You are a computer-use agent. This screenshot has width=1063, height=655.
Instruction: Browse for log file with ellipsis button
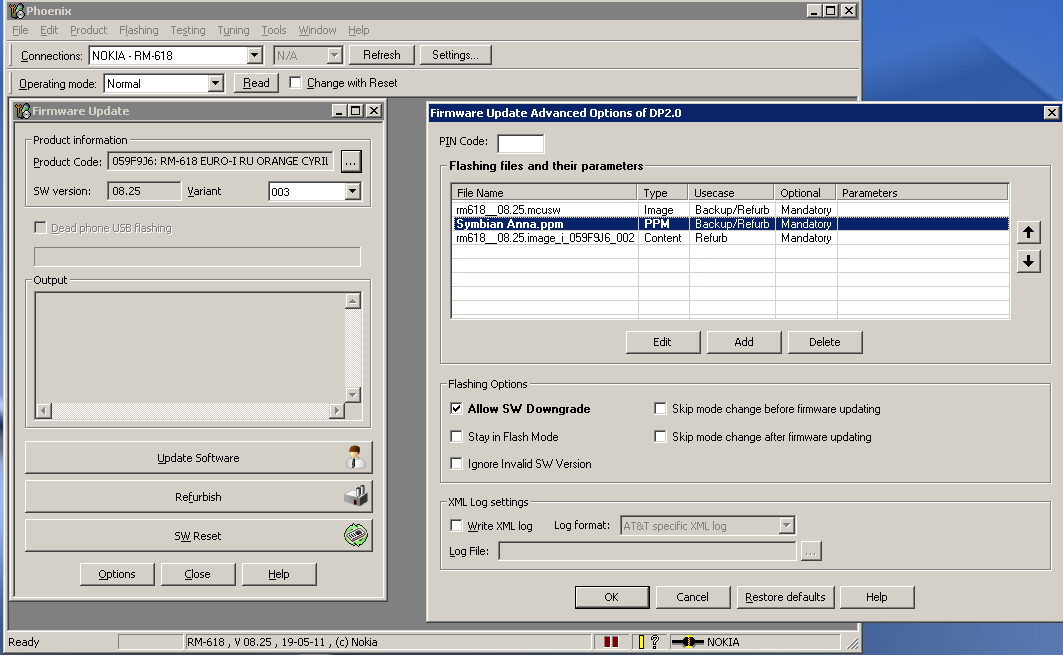[x=811, y=551]
